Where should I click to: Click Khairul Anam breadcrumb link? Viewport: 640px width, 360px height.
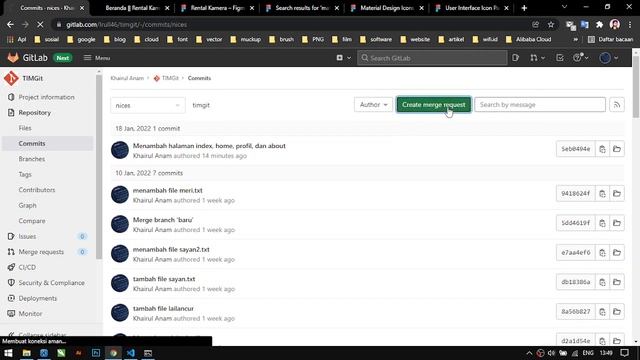click(127, 78)
